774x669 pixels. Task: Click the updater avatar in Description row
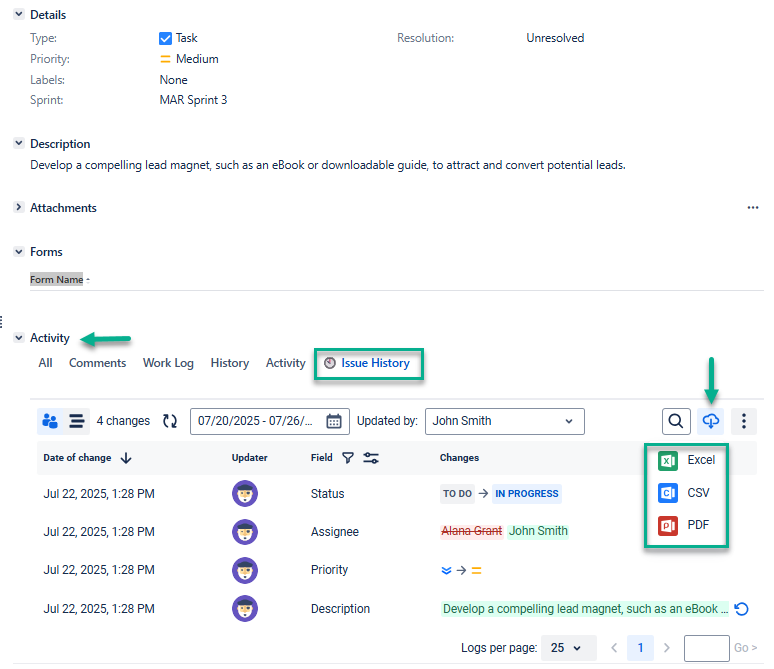click(245, 608)
